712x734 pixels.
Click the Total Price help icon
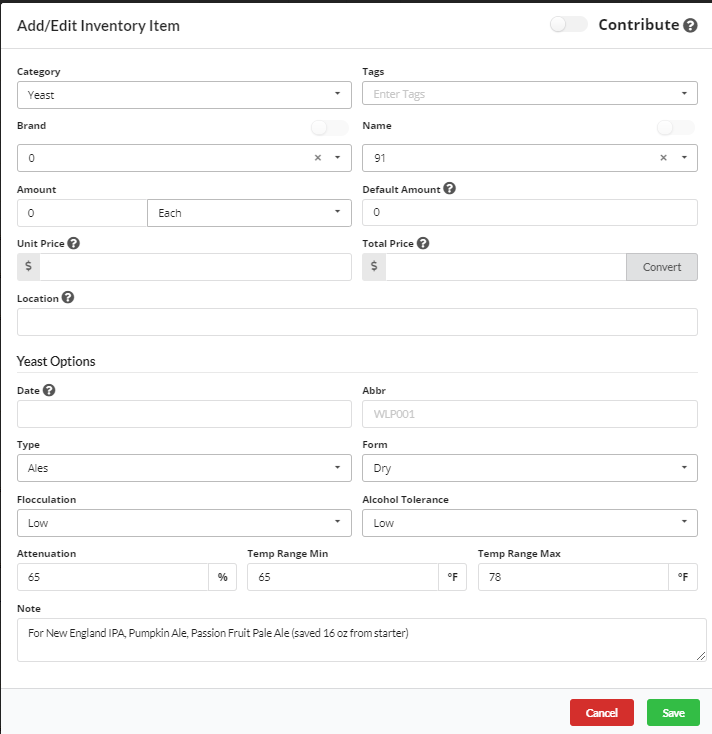click(x=423, y=243)
